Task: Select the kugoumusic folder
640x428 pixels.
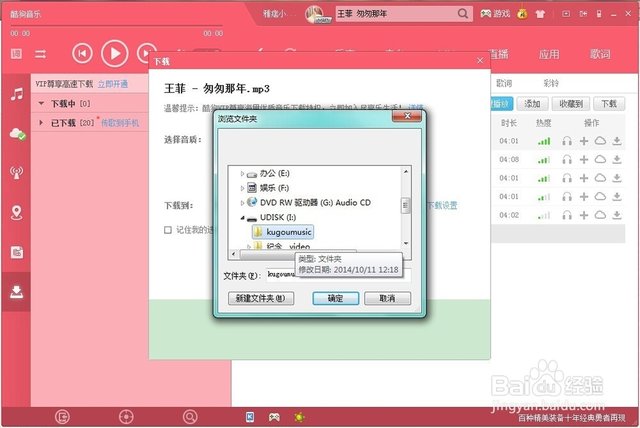Action: click(x=283, y=232)
